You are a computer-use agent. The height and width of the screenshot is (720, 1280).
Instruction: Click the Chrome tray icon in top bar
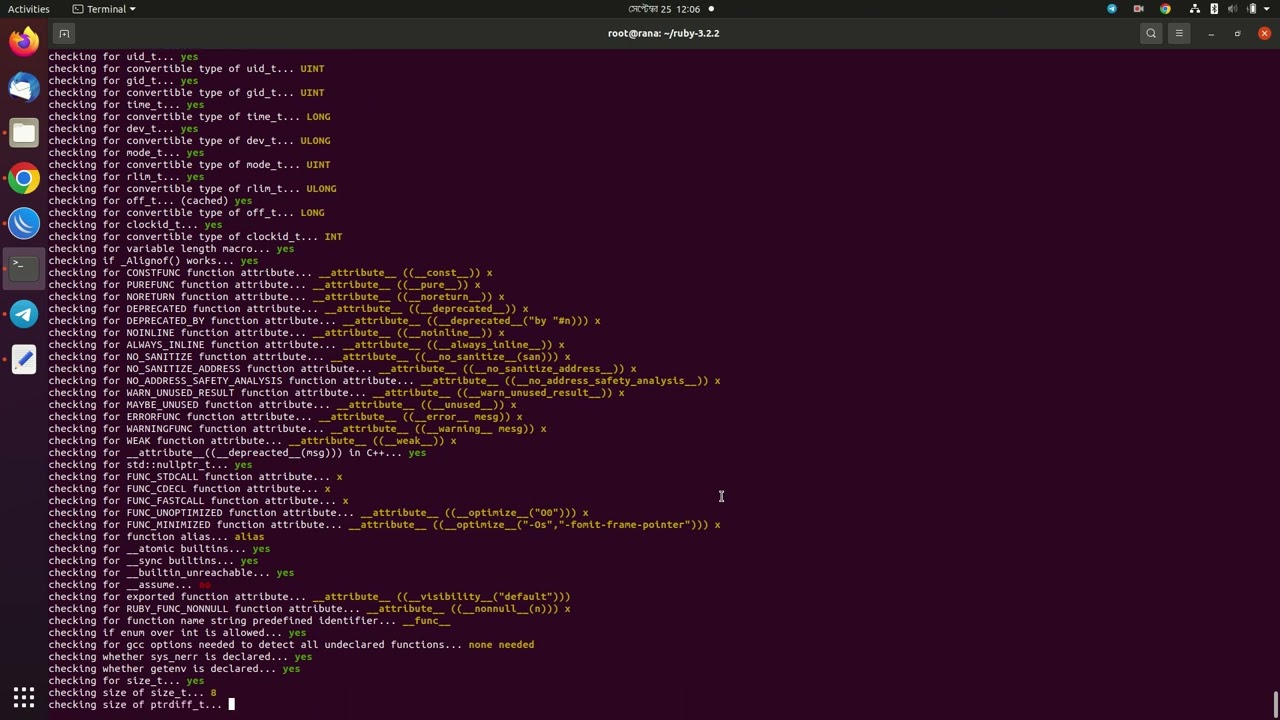pos(1165,9)
